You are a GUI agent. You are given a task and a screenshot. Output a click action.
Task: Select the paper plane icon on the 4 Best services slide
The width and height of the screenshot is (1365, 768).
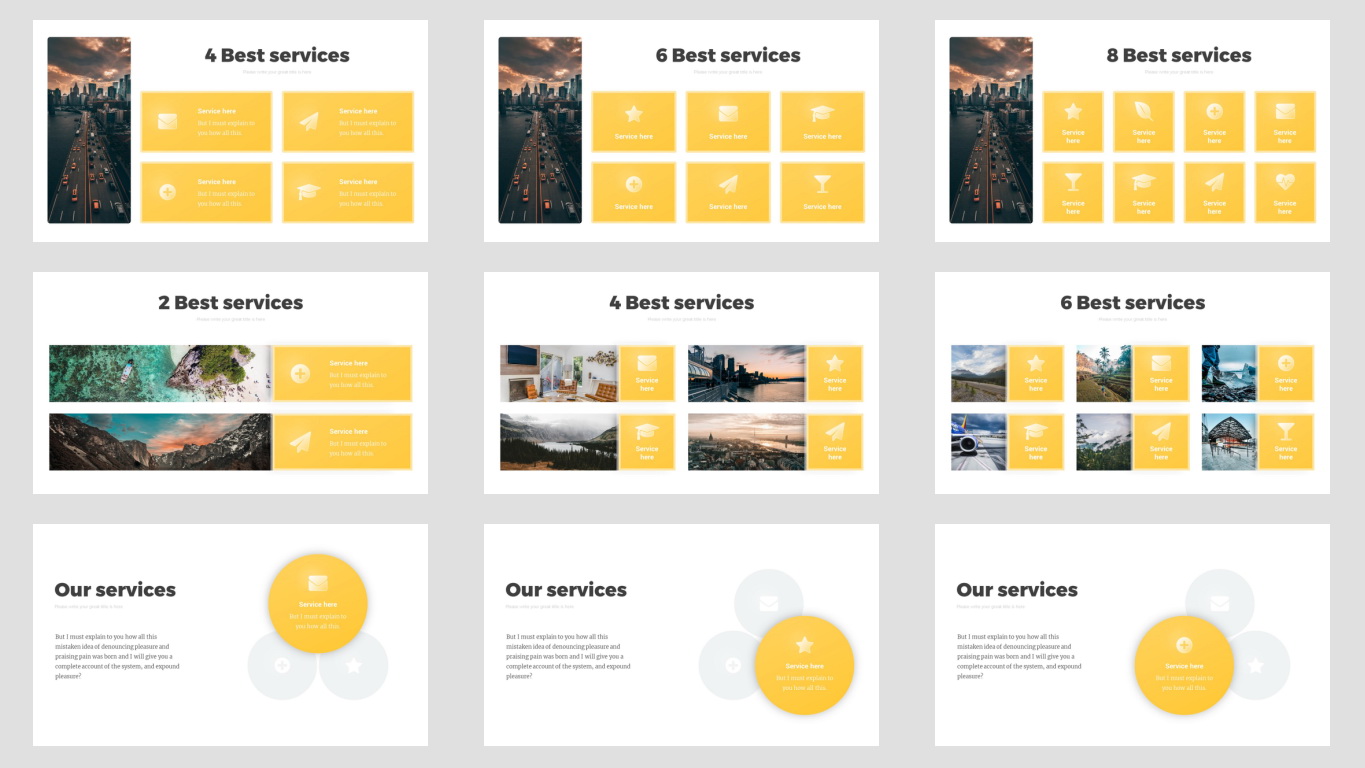coord(308,120)
